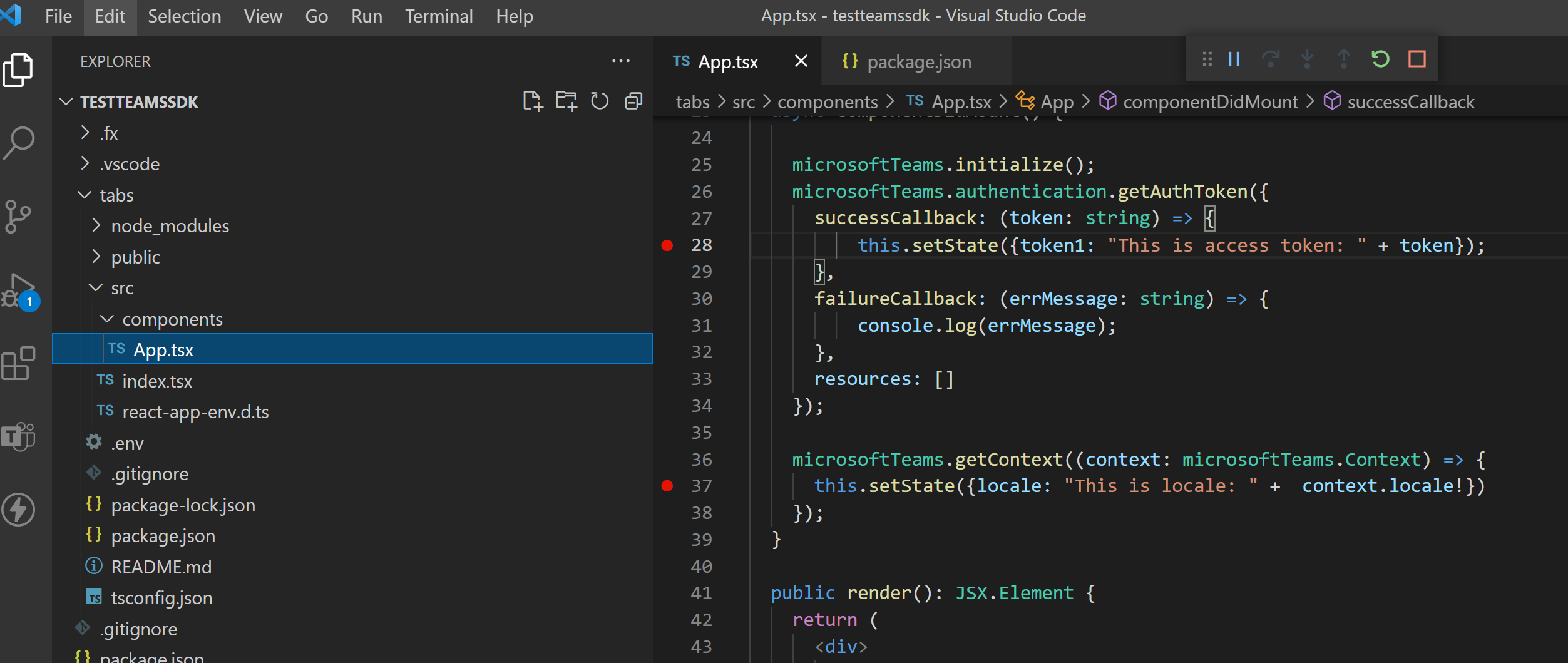1568x663 pixels.
Task: Toggle the breakpoint on line 37
Action: [x=668, y=486]
